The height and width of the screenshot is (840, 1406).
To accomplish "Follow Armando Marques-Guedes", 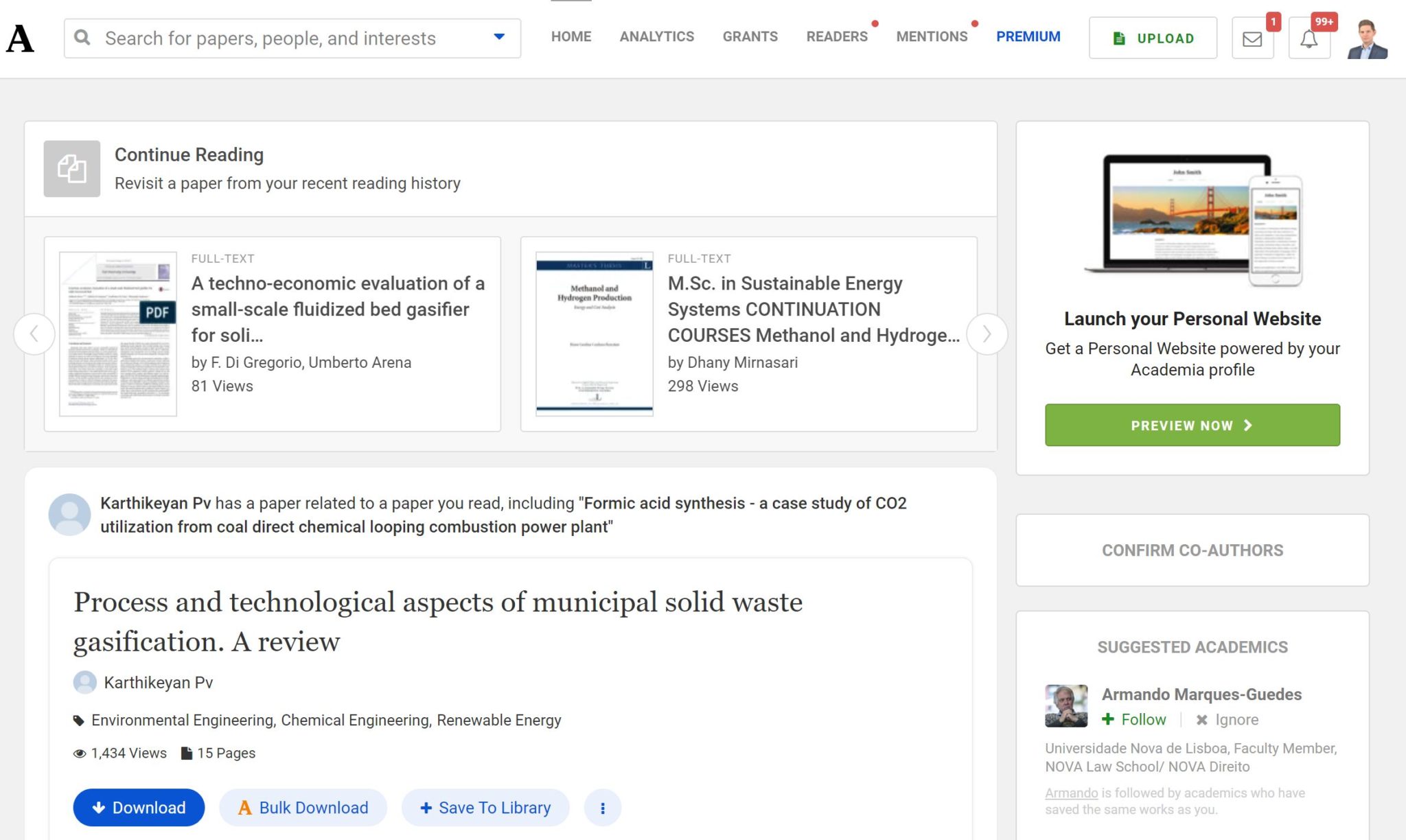I will tap(1136, 719).
